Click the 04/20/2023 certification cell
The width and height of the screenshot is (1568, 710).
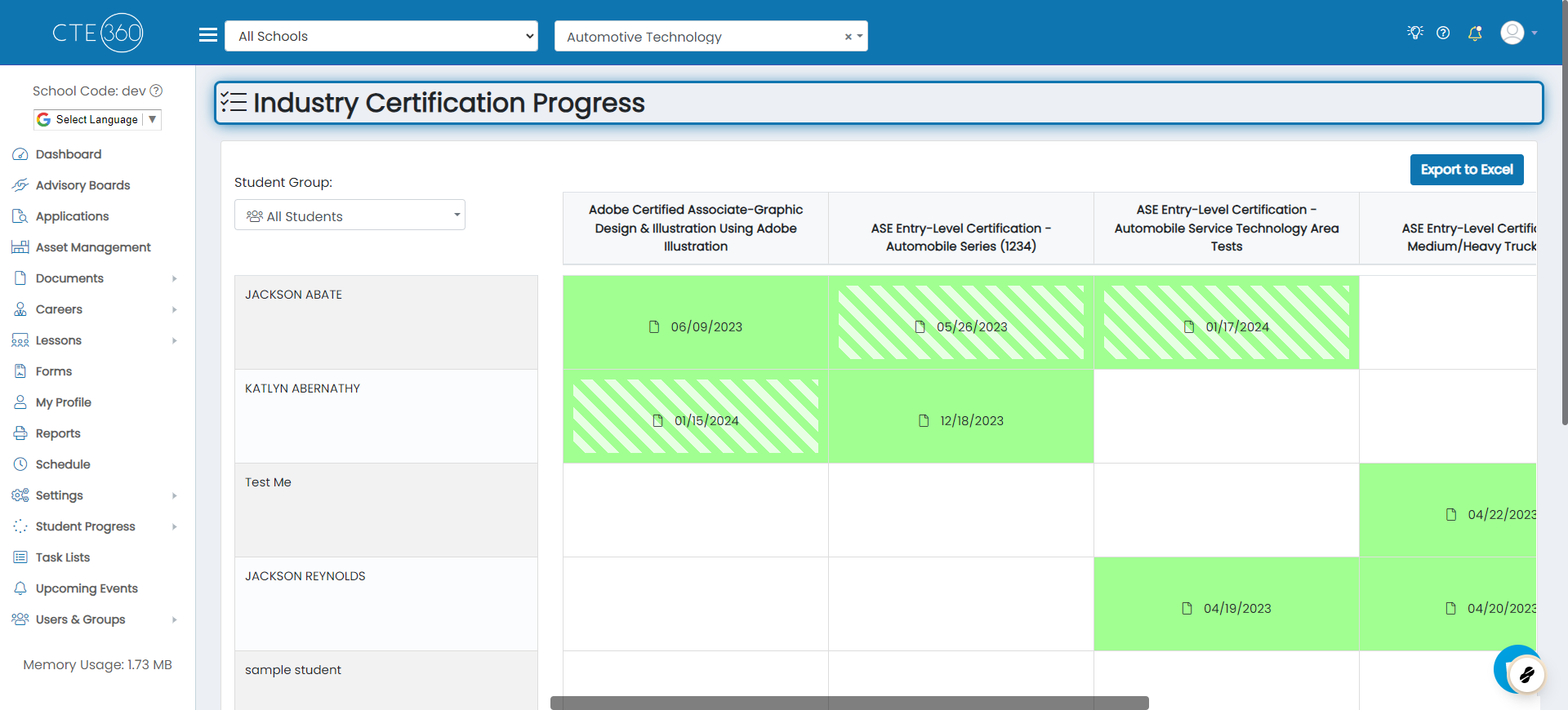click(x=1448, y=604)
